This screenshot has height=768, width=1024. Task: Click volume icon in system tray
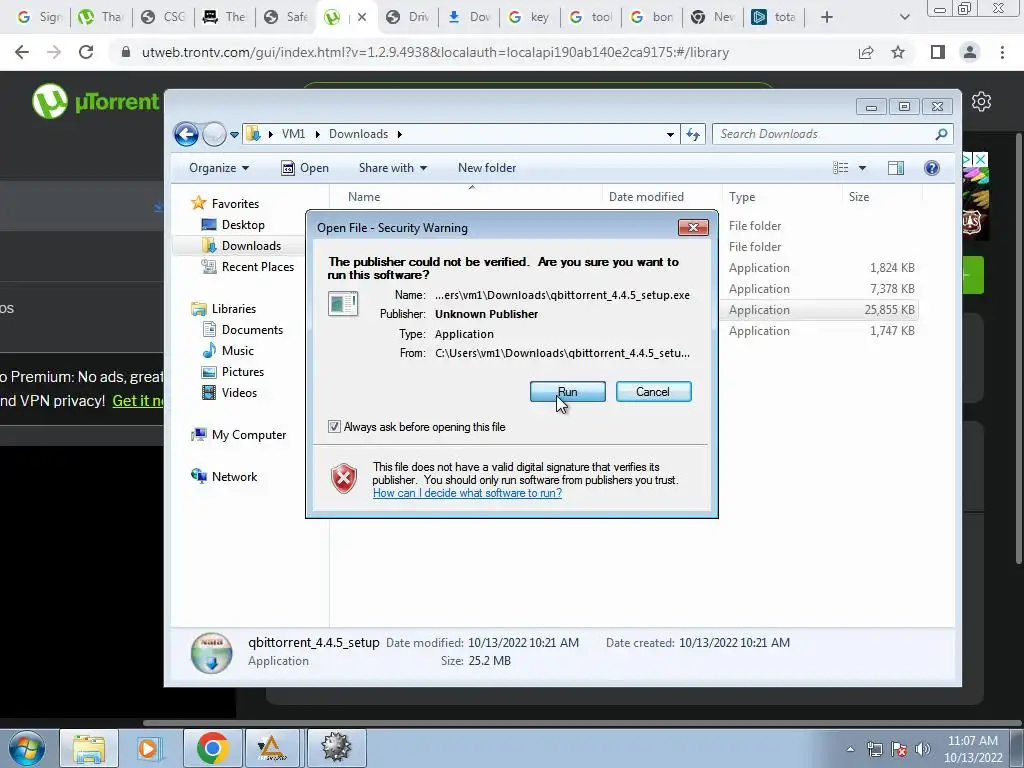click(x=922, y=749)
